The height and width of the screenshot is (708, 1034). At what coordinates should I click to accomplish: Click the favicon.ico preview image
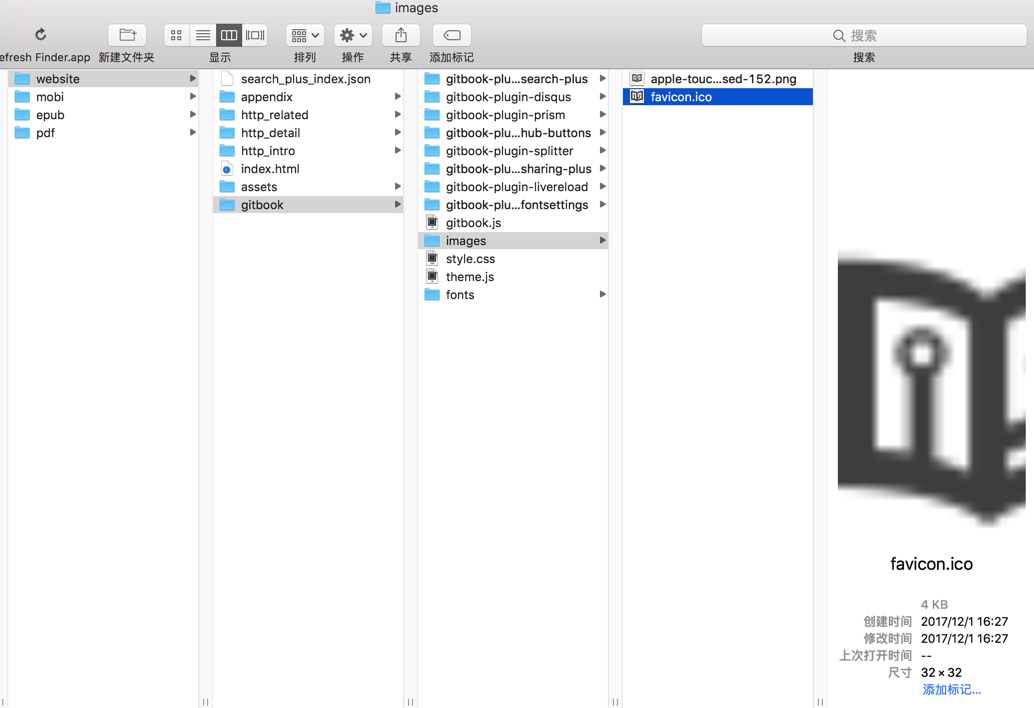(x=931, y=389)
